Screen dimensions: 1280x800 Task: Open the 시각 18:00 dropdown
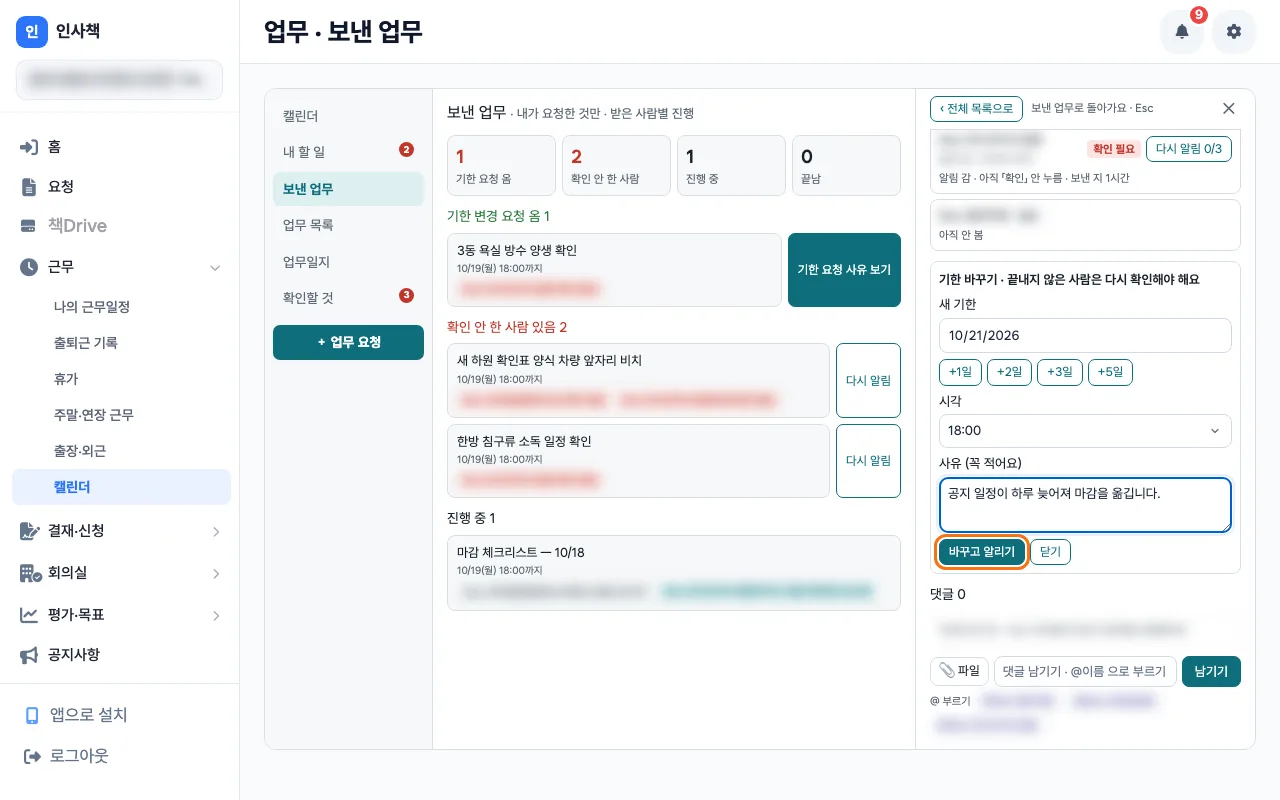[1085, 431]
